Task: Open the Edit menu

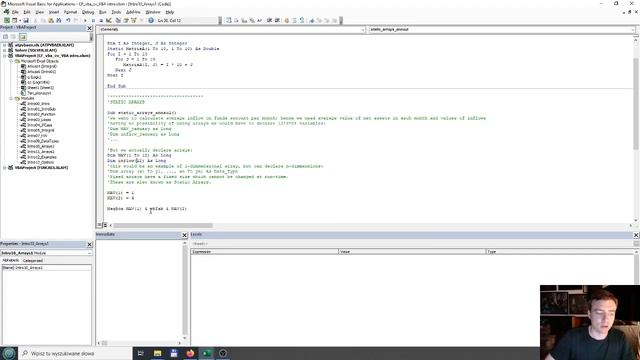Action: pyautogui.click(x=27, y=12)
